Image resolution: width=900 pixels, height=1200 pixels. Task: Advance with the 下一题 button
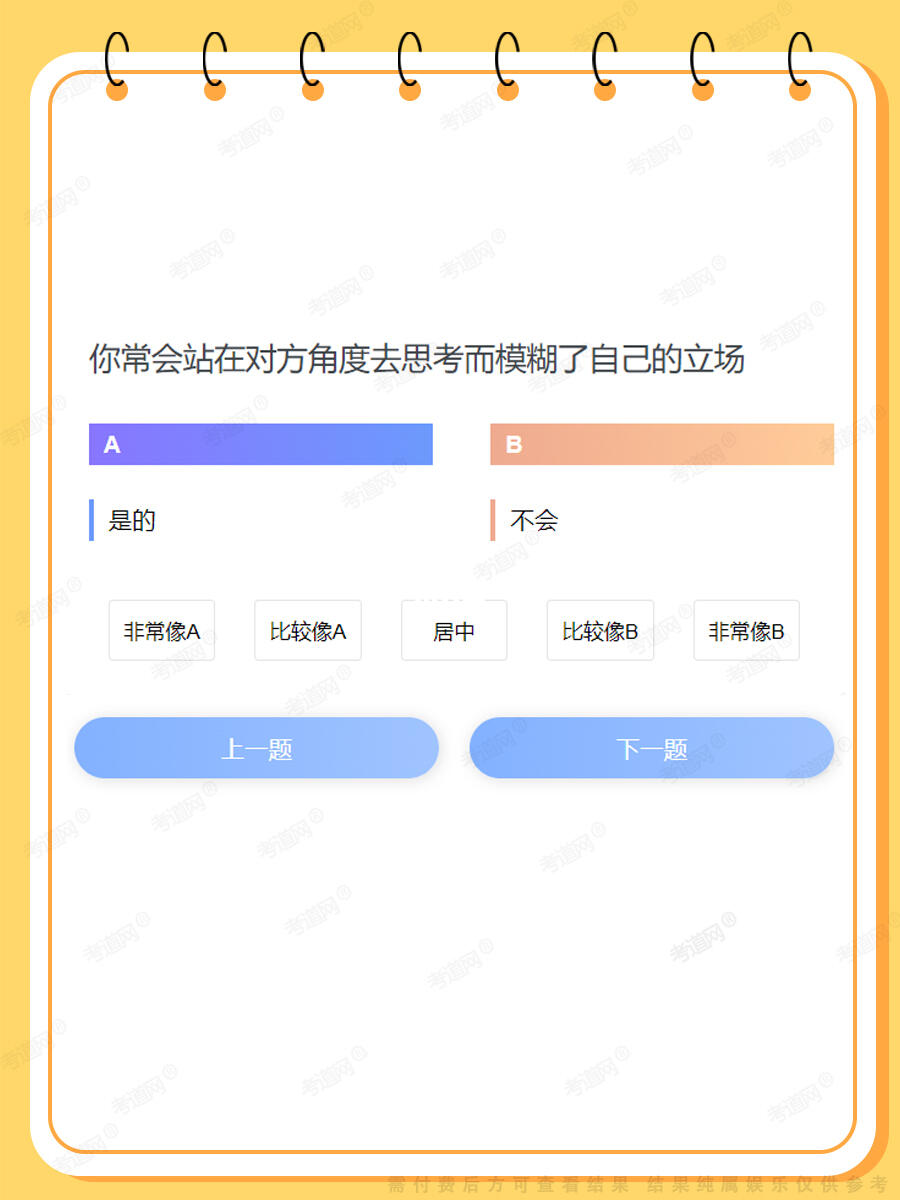pos(652,748)
